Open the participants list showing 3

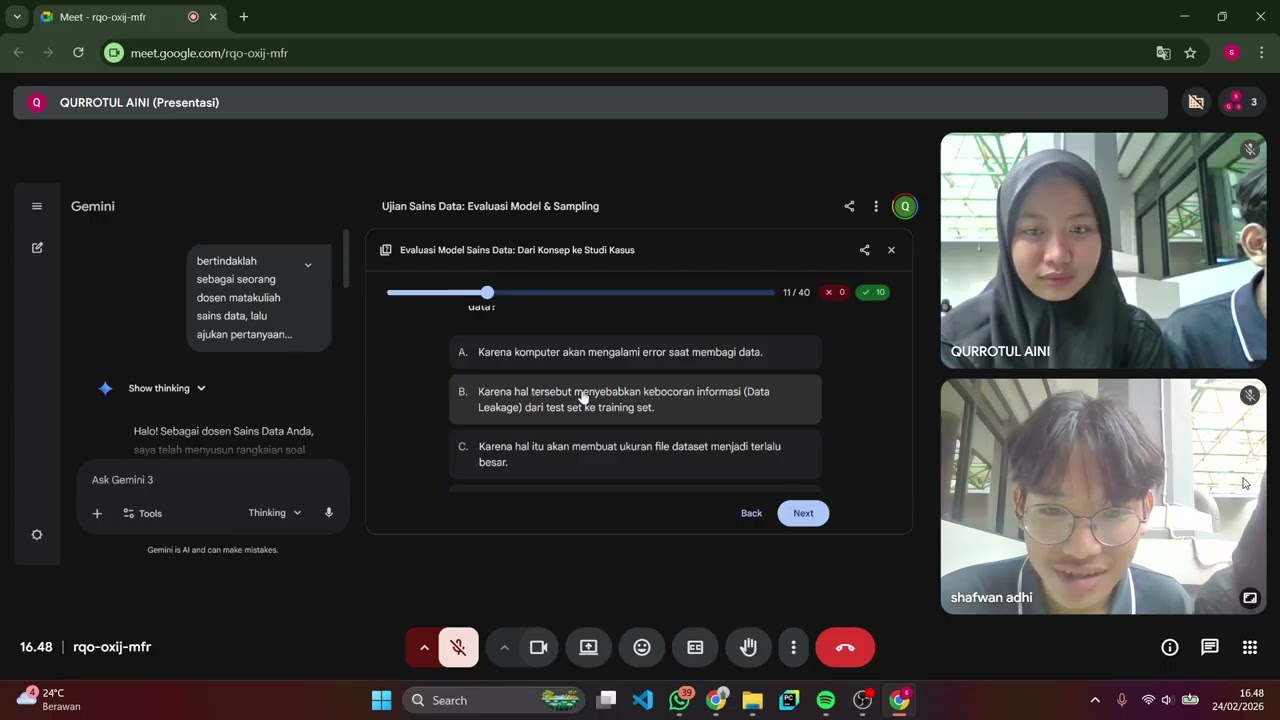(1242, 102)
